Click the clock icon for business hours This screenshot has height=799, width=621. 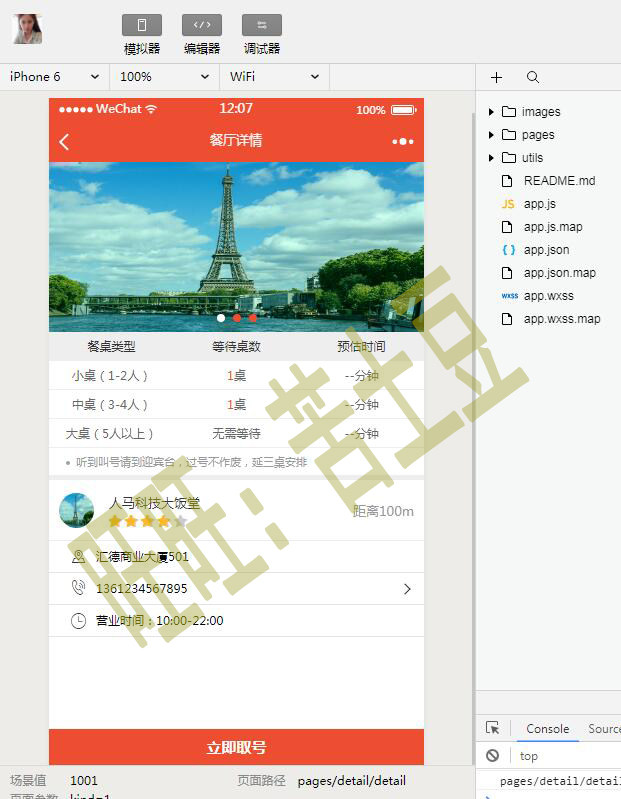78,621
